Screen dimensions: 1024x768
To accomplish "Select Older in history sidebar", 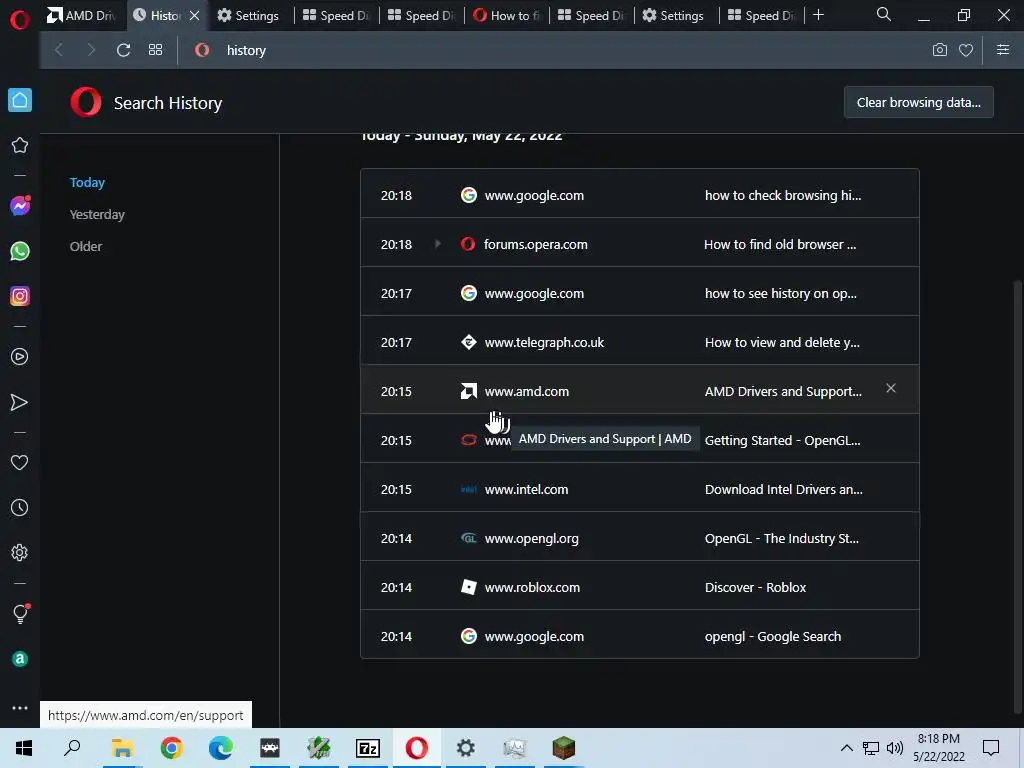I will (x=86, y=246).
